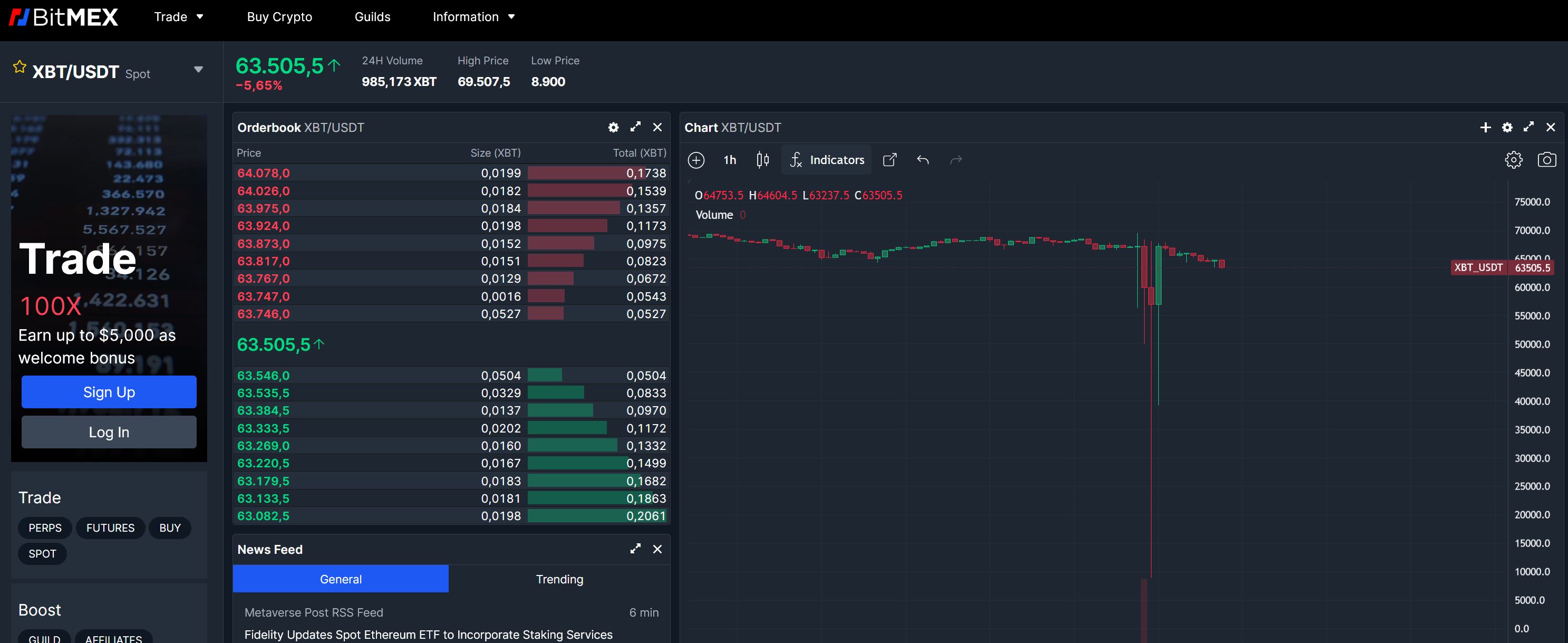Open the Indicators menu

pyautogui.click(x=827, y=160)
